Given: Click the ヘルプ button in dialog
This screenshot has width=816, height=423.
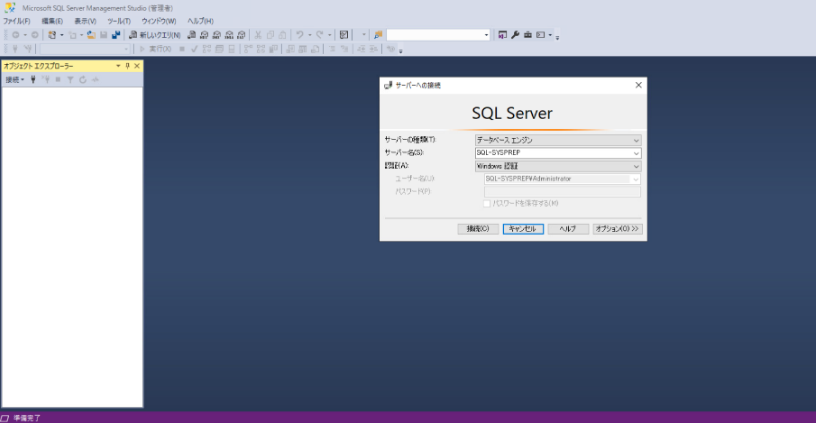Looking at the screenshot, I should pos(568,229).
